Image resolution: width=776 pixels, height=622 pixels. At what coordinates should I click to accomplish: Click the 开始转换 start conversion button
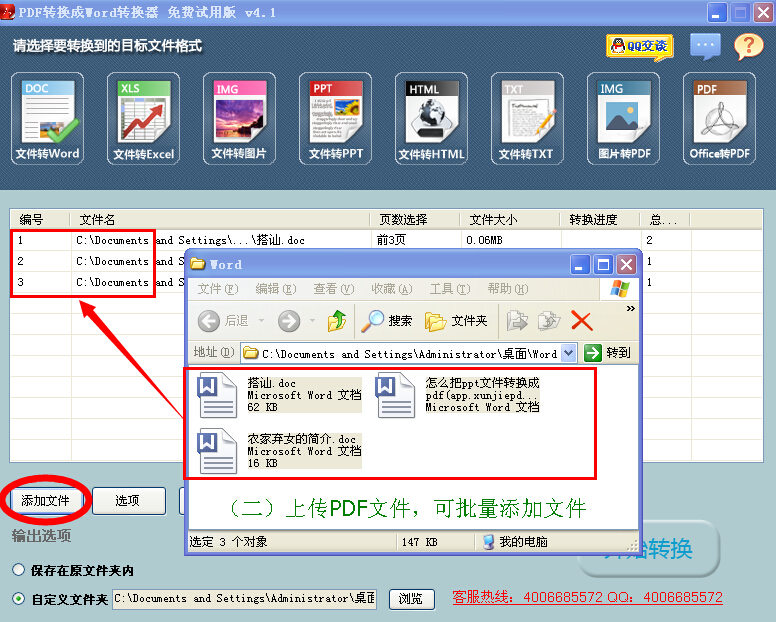(x=649, y=548)
